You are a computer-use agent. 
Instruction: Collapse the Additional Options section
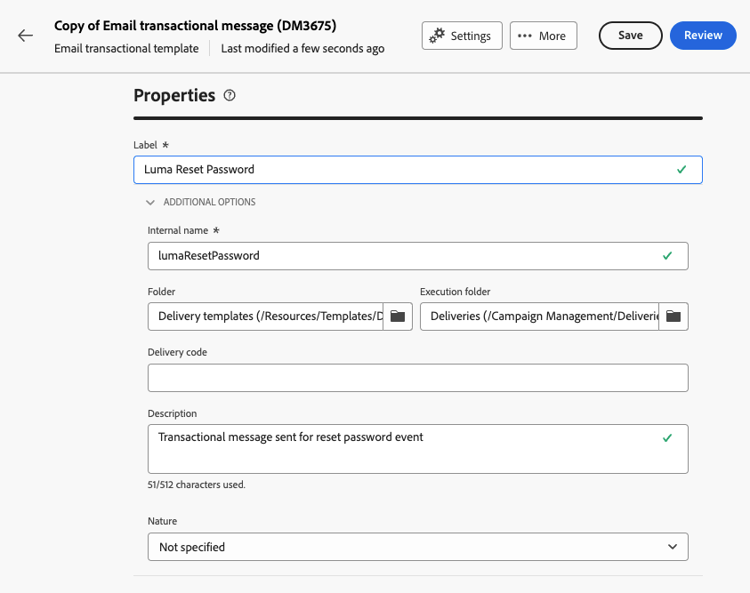[201, 202]
